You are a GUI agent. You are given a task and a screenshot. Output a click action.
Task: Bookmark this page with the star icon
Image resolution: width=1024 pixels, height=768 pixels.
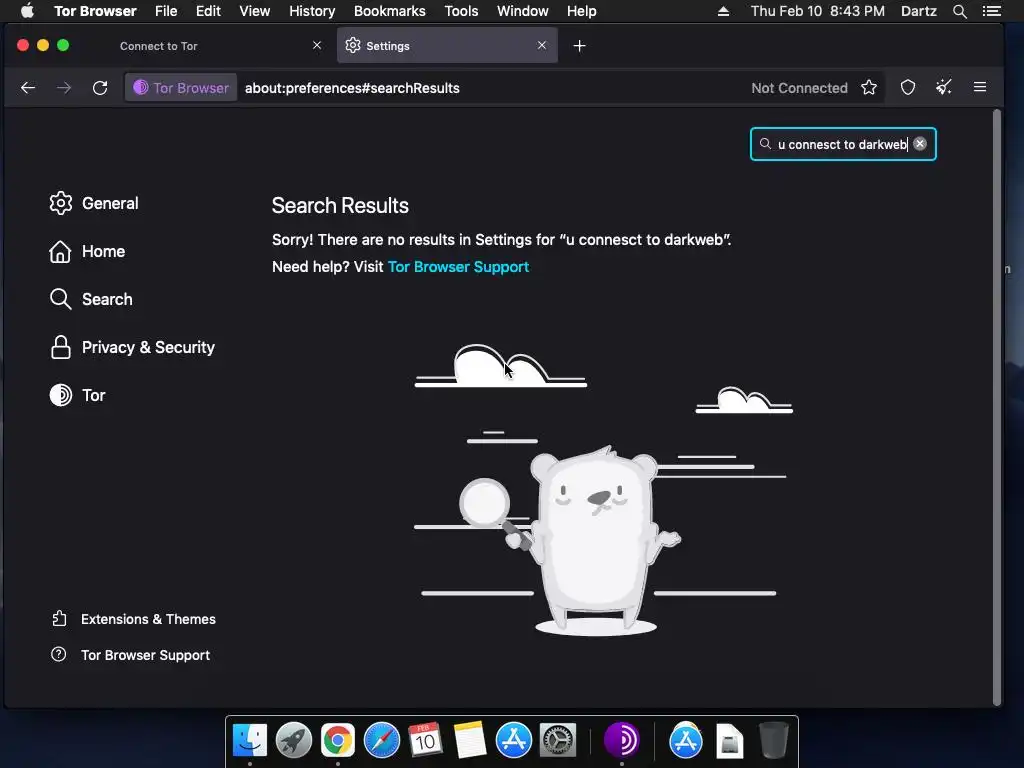click(869, 88)
